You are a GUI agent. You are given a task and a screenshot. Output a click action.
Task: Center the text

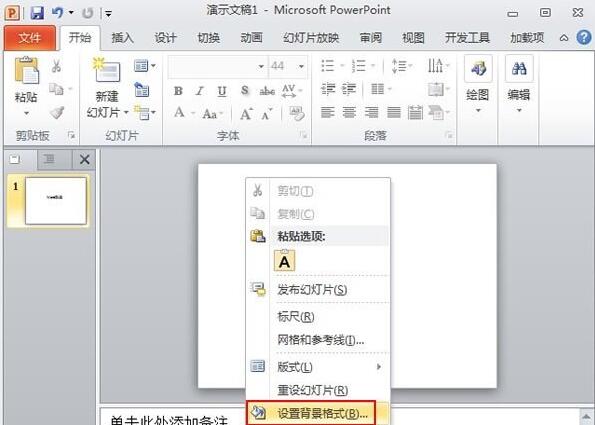[349, 112]
